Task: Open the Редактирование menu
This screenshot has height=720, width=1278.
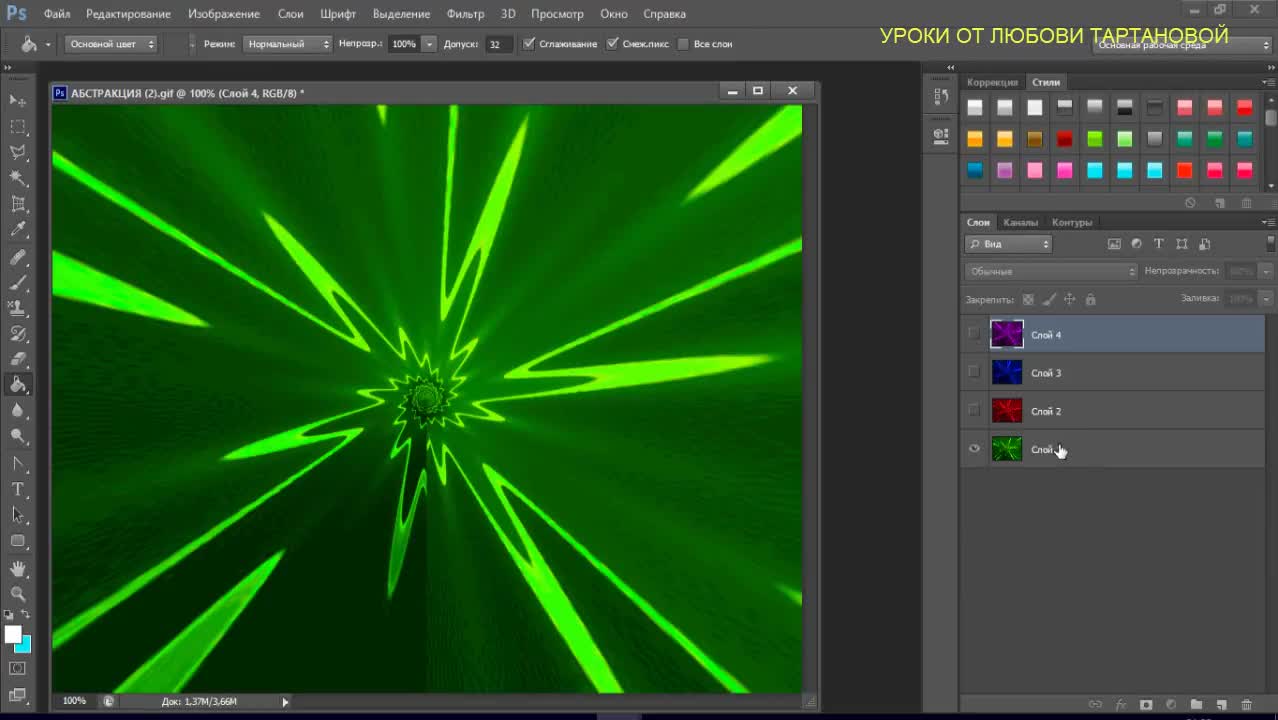Action: (128, 14)
